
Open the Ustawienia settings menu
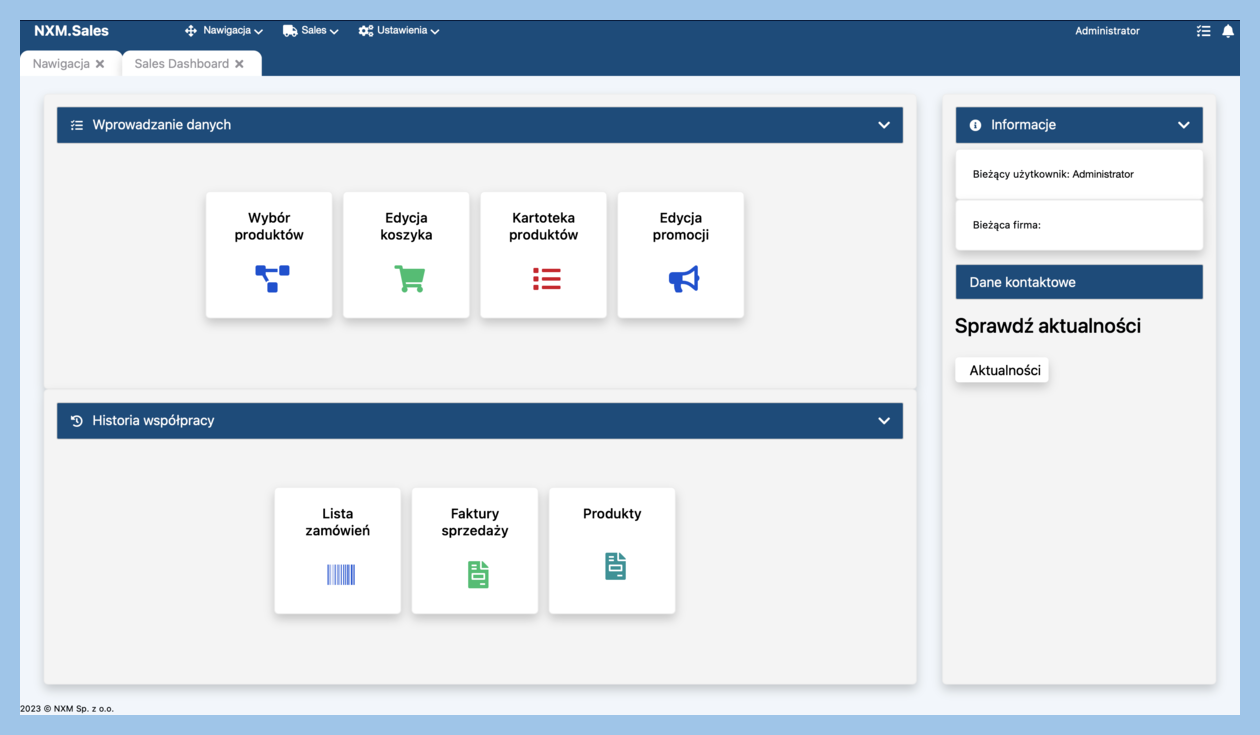tap(399, 31)
